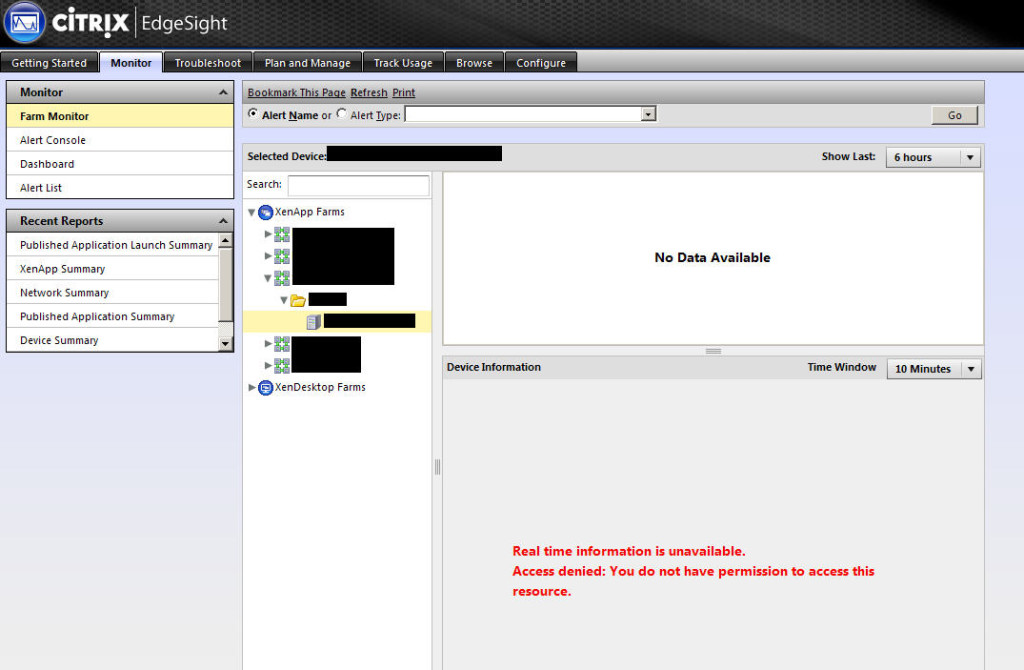Switch to the Troubleshoot tab

click(207, 61)
